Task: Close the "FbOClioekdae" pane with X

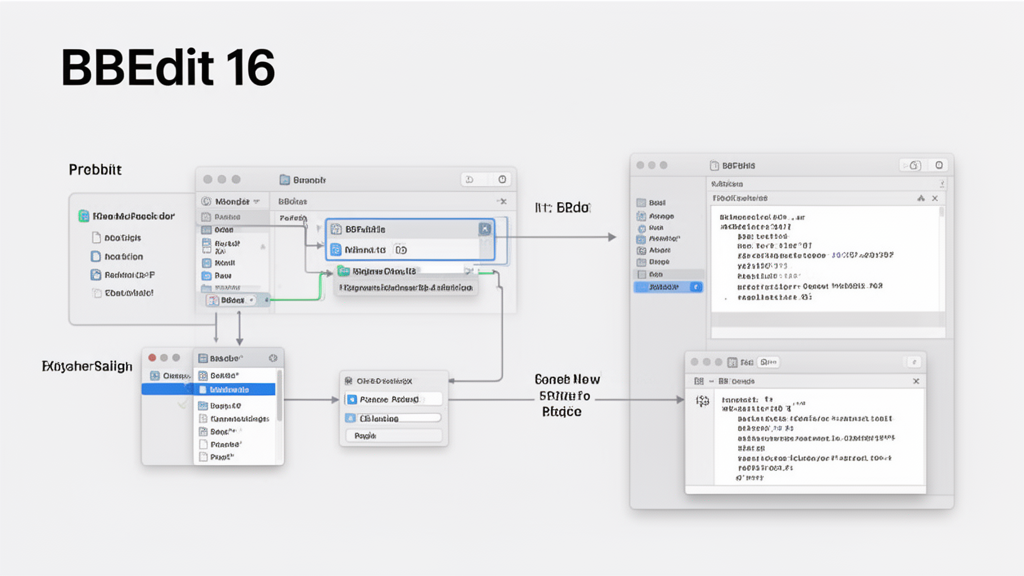Action: coord(935,198)
